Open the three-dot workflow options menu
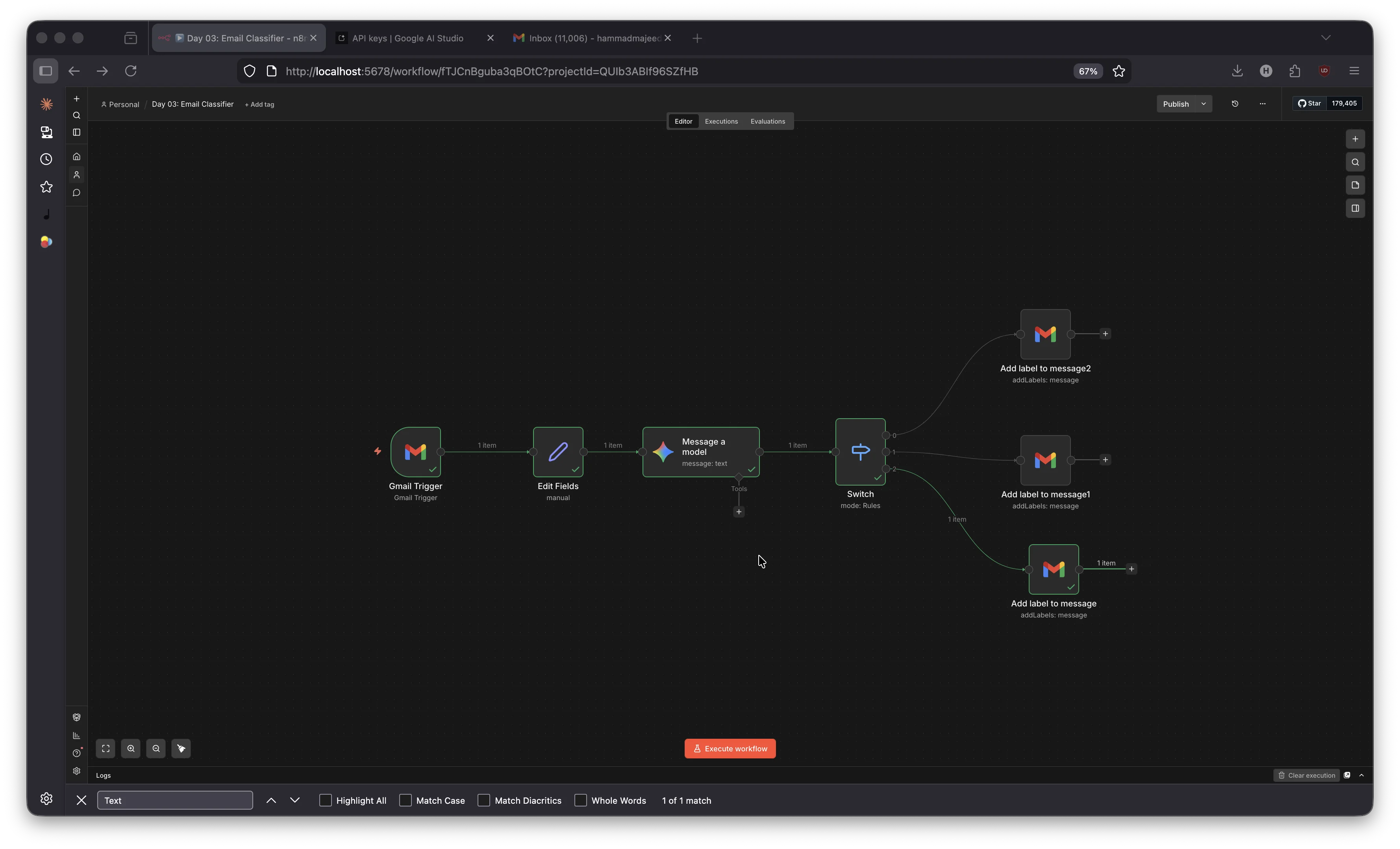Image resolution: width=1400 pixels, height=849 pixels. [1262, 104]
